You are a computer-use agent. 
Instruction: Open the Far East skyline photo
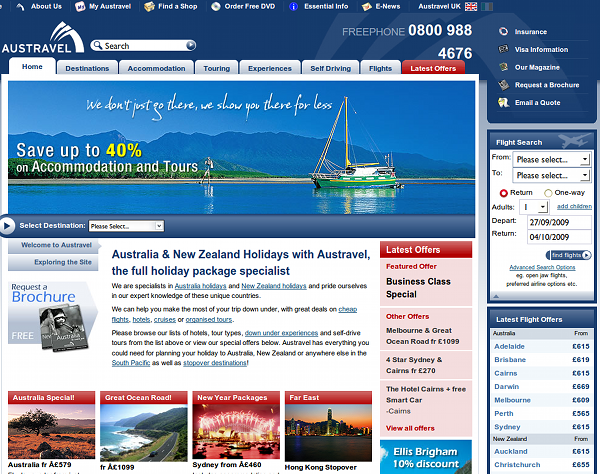328,433
